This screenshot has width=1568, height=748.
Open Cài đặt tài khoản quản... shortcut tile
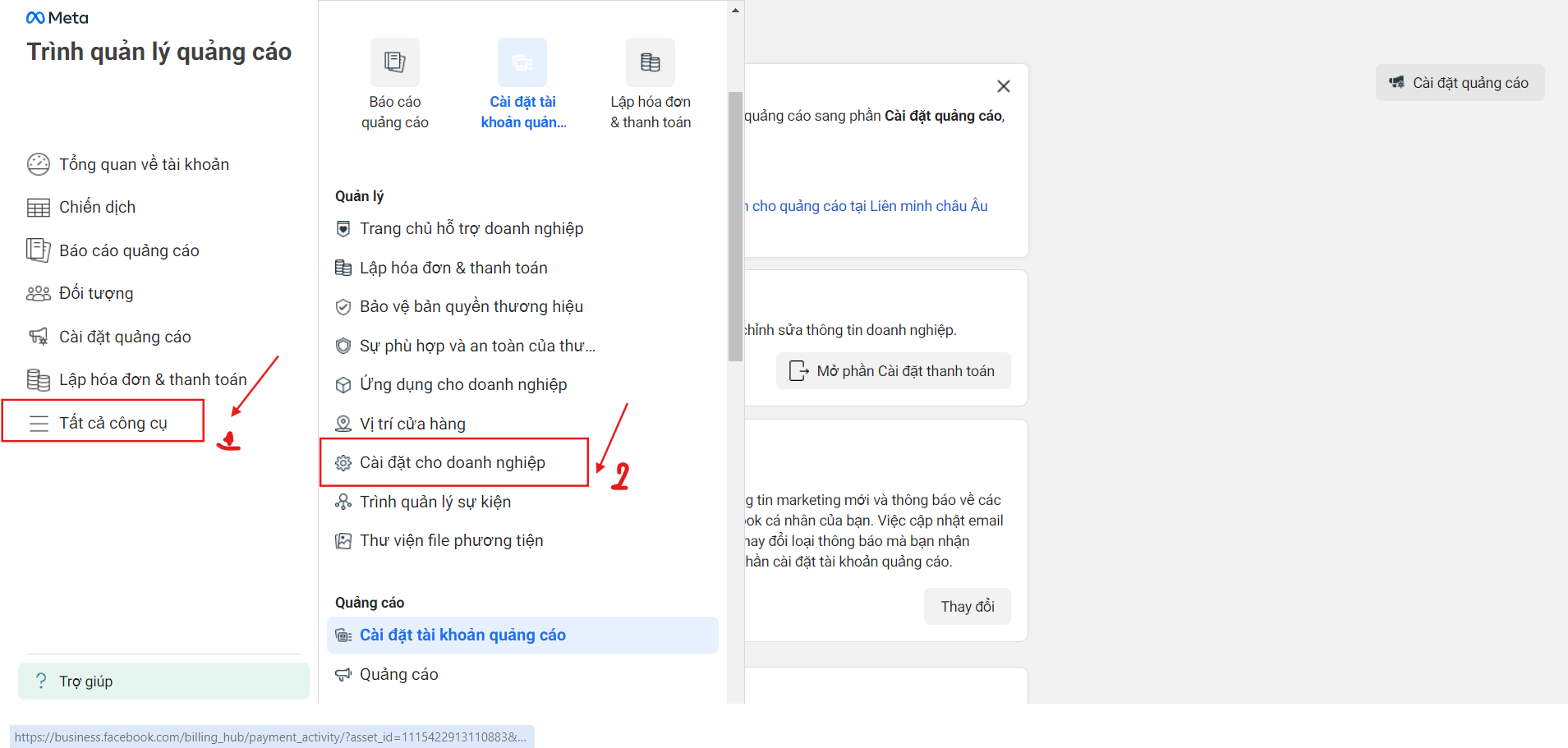(523, 85)
